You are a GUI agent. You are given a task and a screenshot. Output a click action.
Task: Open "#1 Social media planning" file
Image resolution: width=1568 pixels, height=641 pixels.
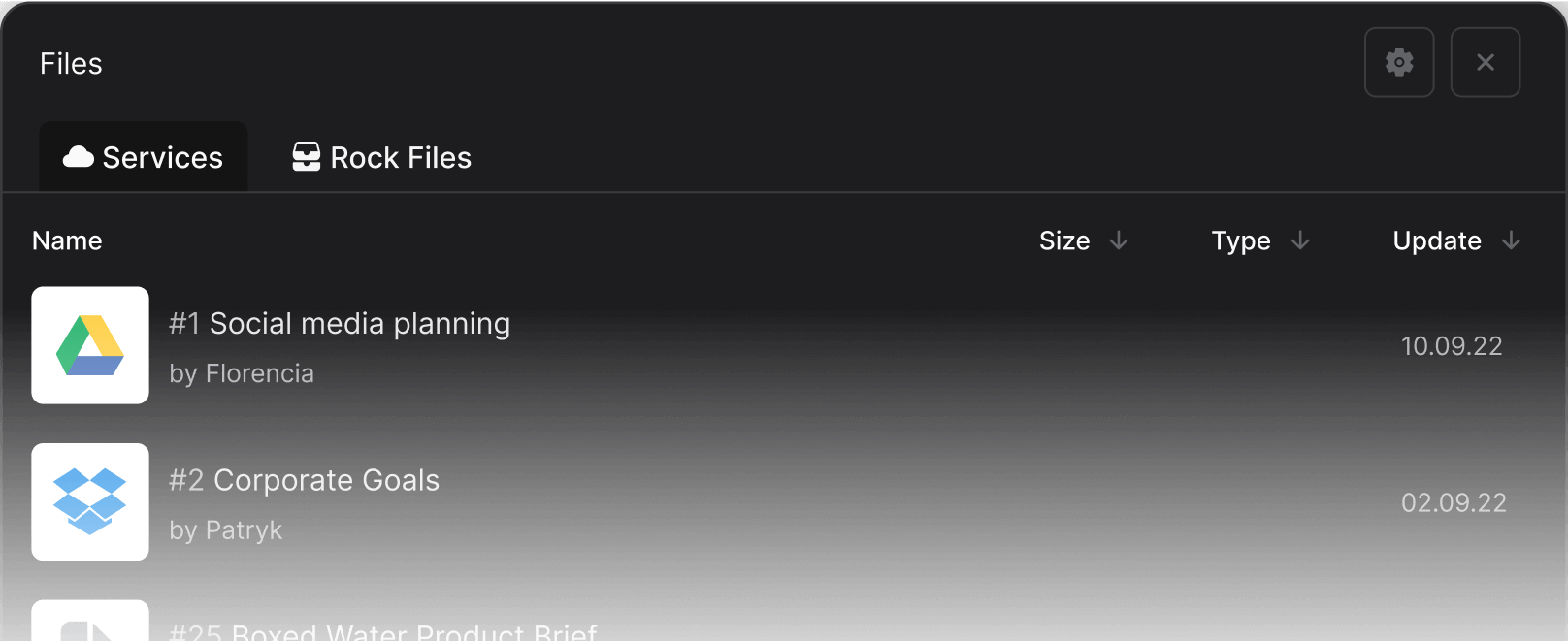click(x=340, y=324)
